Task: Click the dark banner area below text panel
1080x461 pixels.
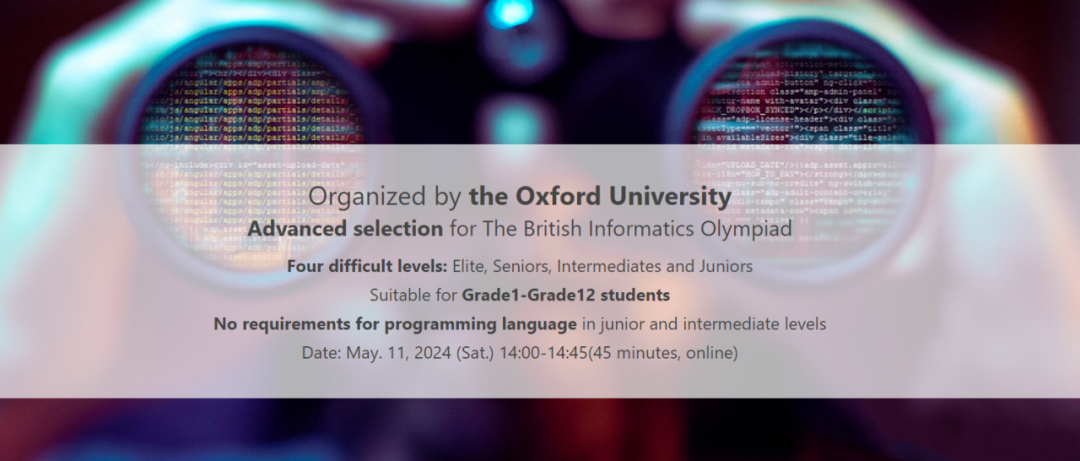Action: pyautogui.click(x=540, y=429)
